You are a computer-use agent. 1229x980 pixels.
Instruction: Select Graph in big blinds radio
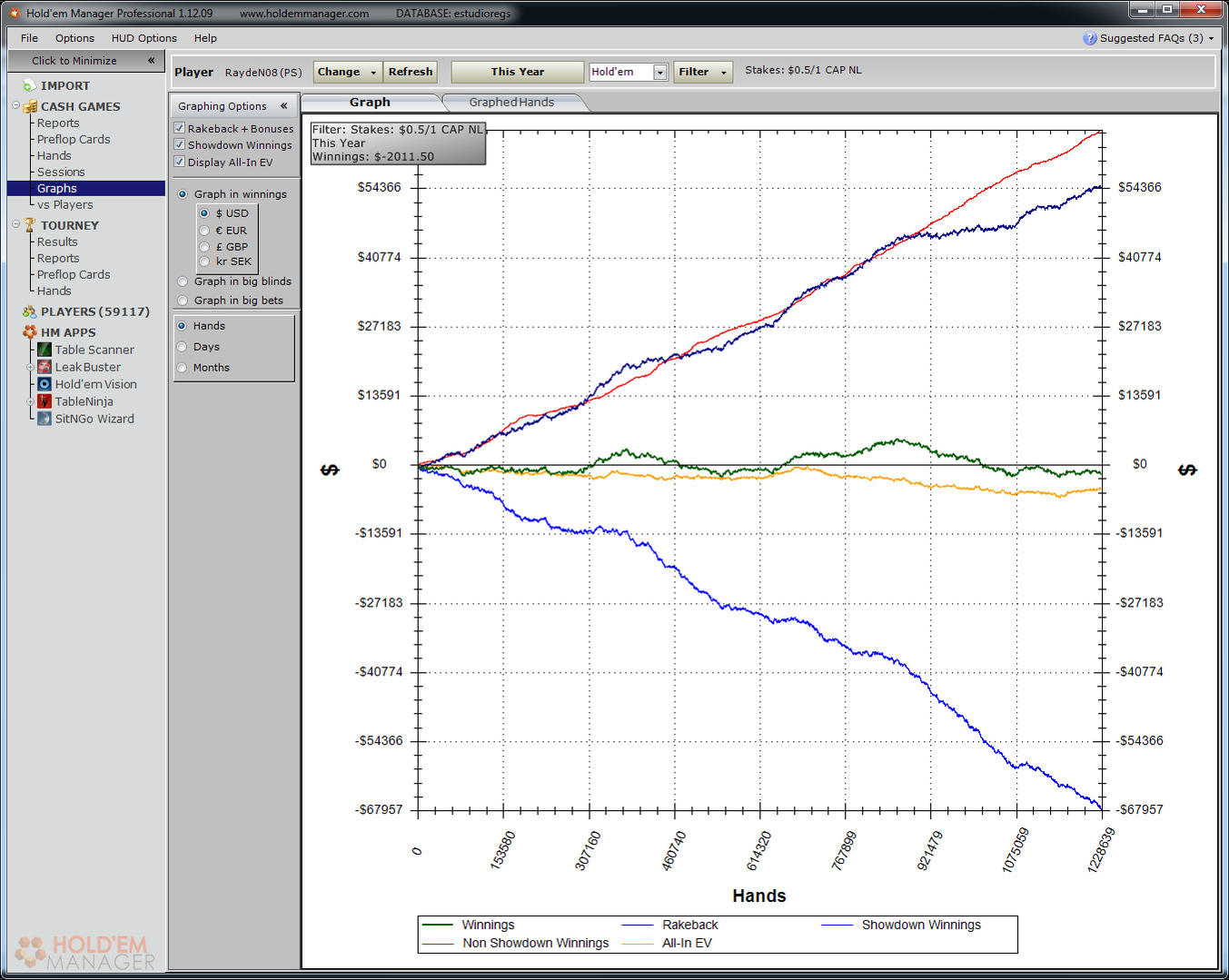(183, 282)
